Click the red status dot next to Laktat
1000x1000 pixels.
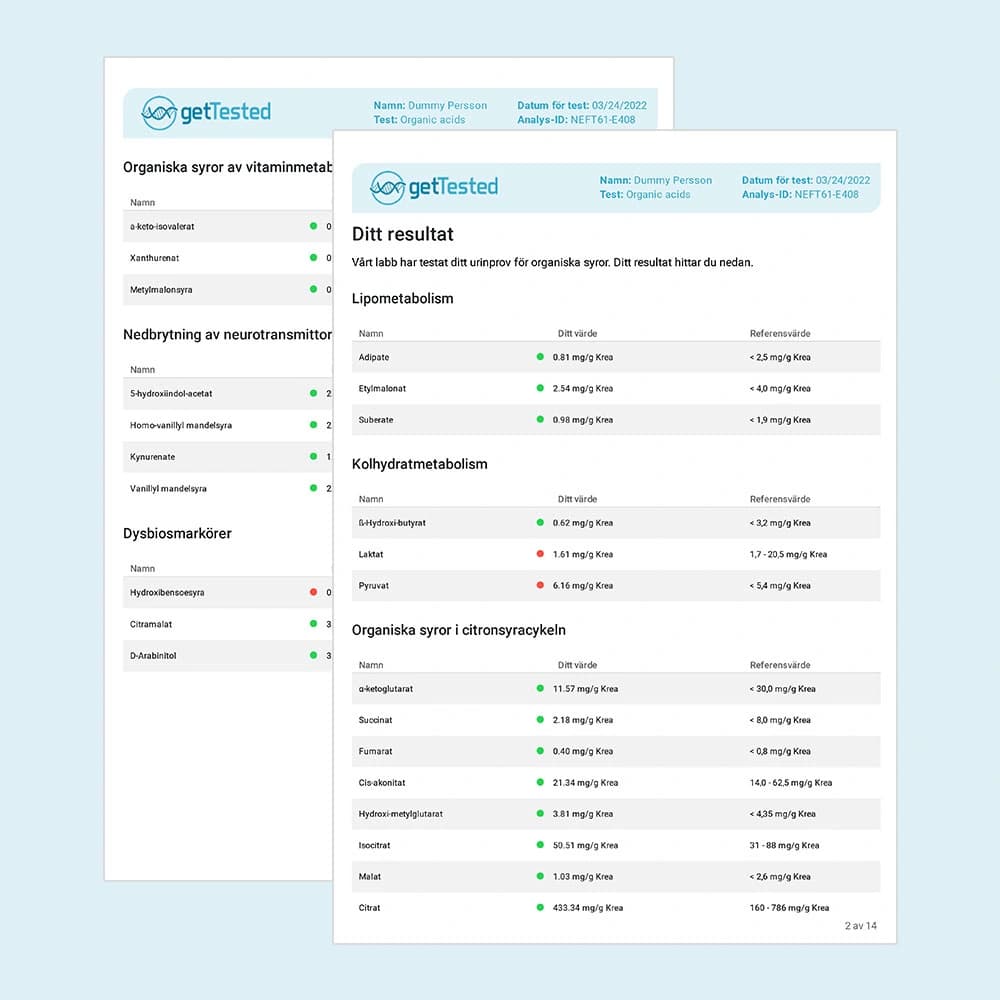pos(540,554)
